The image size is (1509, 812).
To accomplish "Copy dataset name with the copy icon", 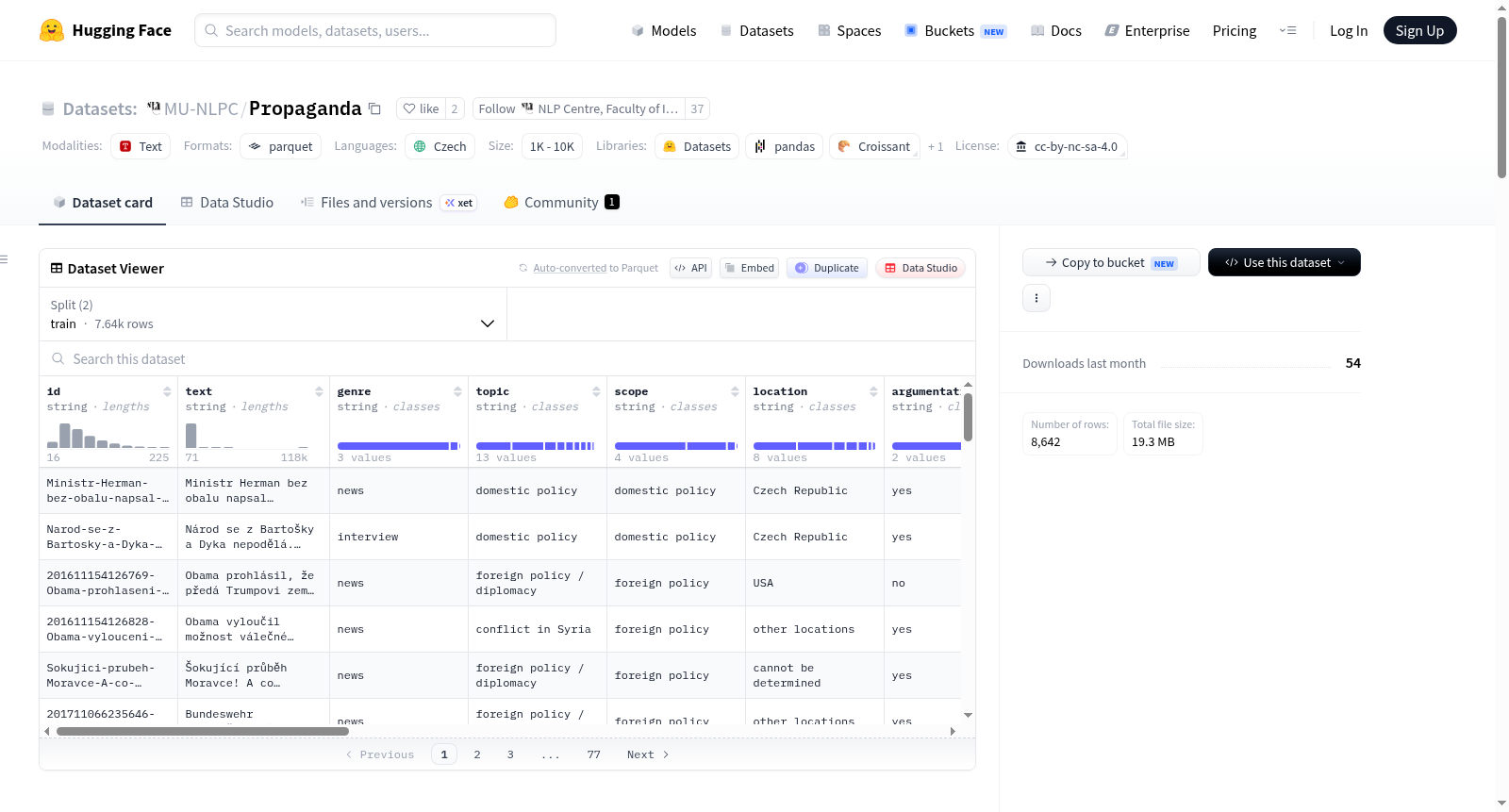I will click(x=374, y=108).
